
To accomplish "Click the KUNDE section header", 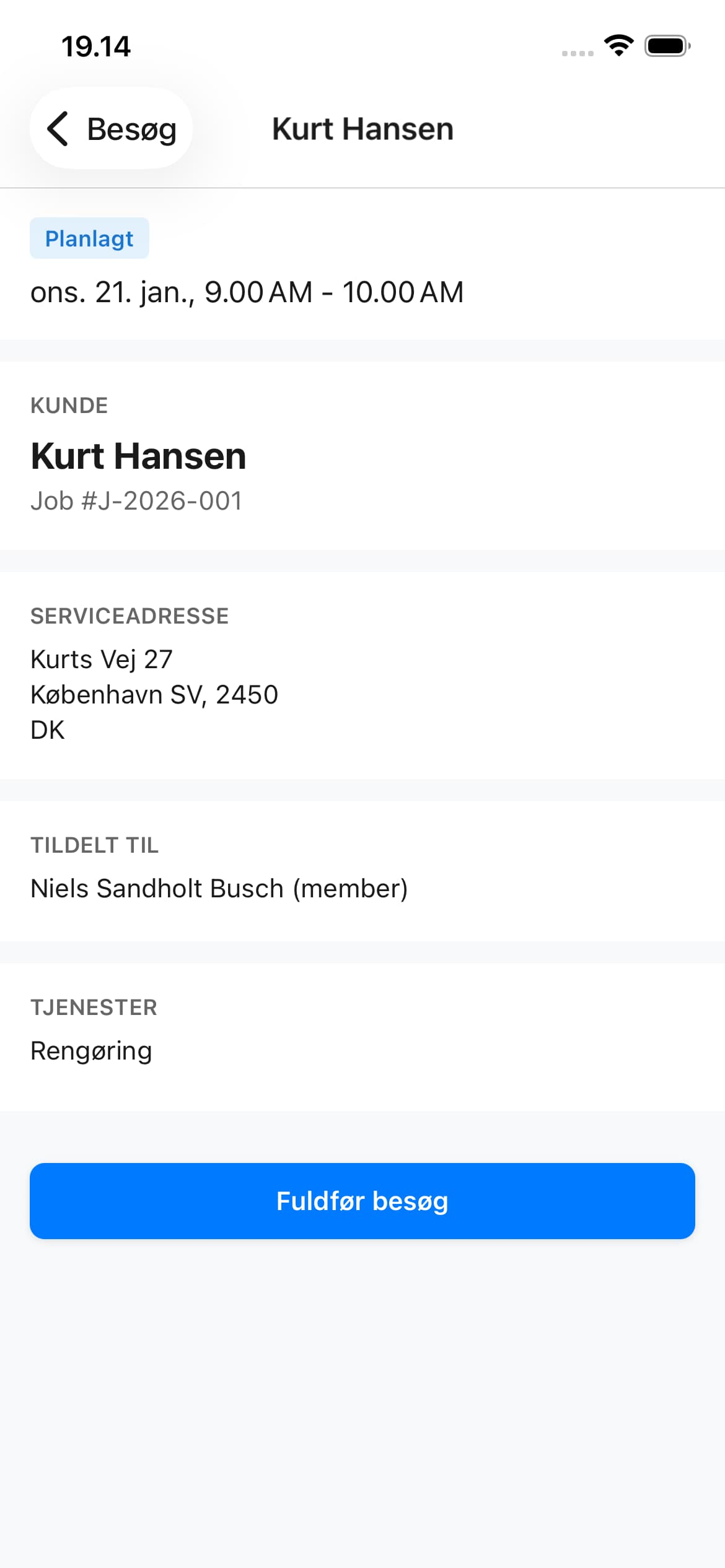I will pos(69,406).
